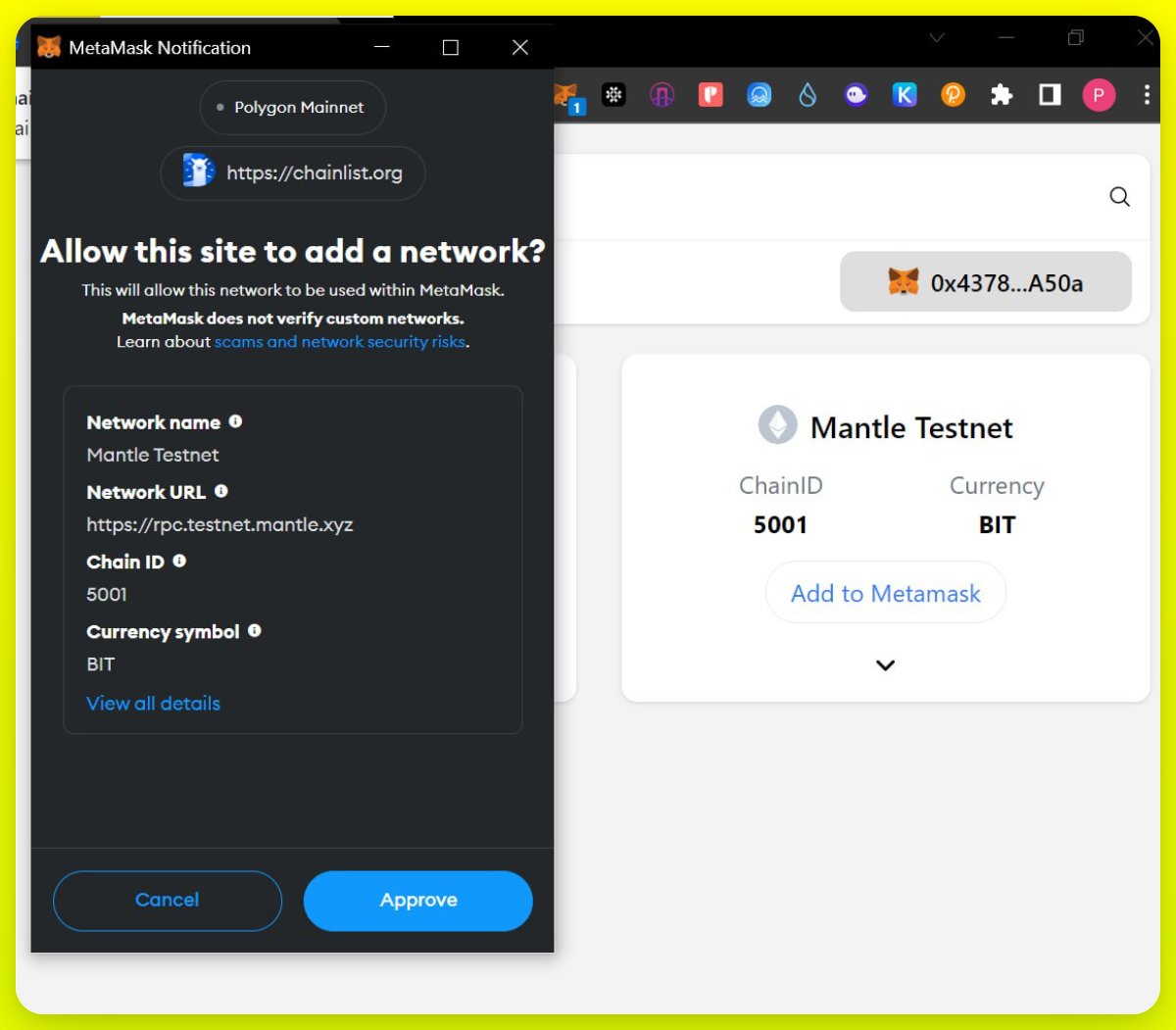Image resolution: width=1176 pixels, height=1030 pixels.
Task: Open the browser extensions puzzle icon
Action: (x=1002, y=95)
